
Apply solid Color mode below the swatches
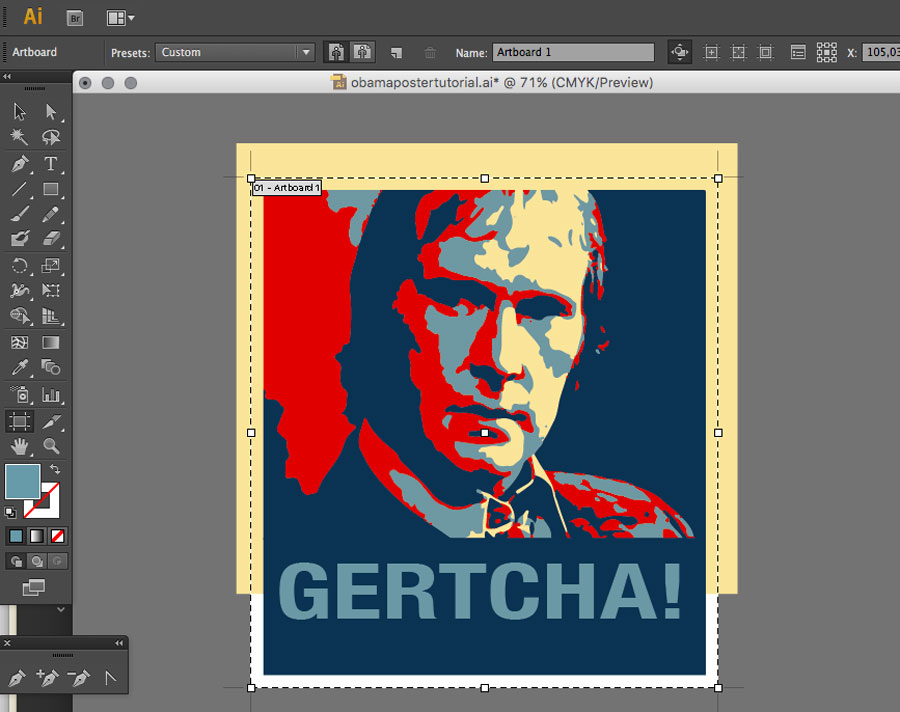[x=16, y=536]
